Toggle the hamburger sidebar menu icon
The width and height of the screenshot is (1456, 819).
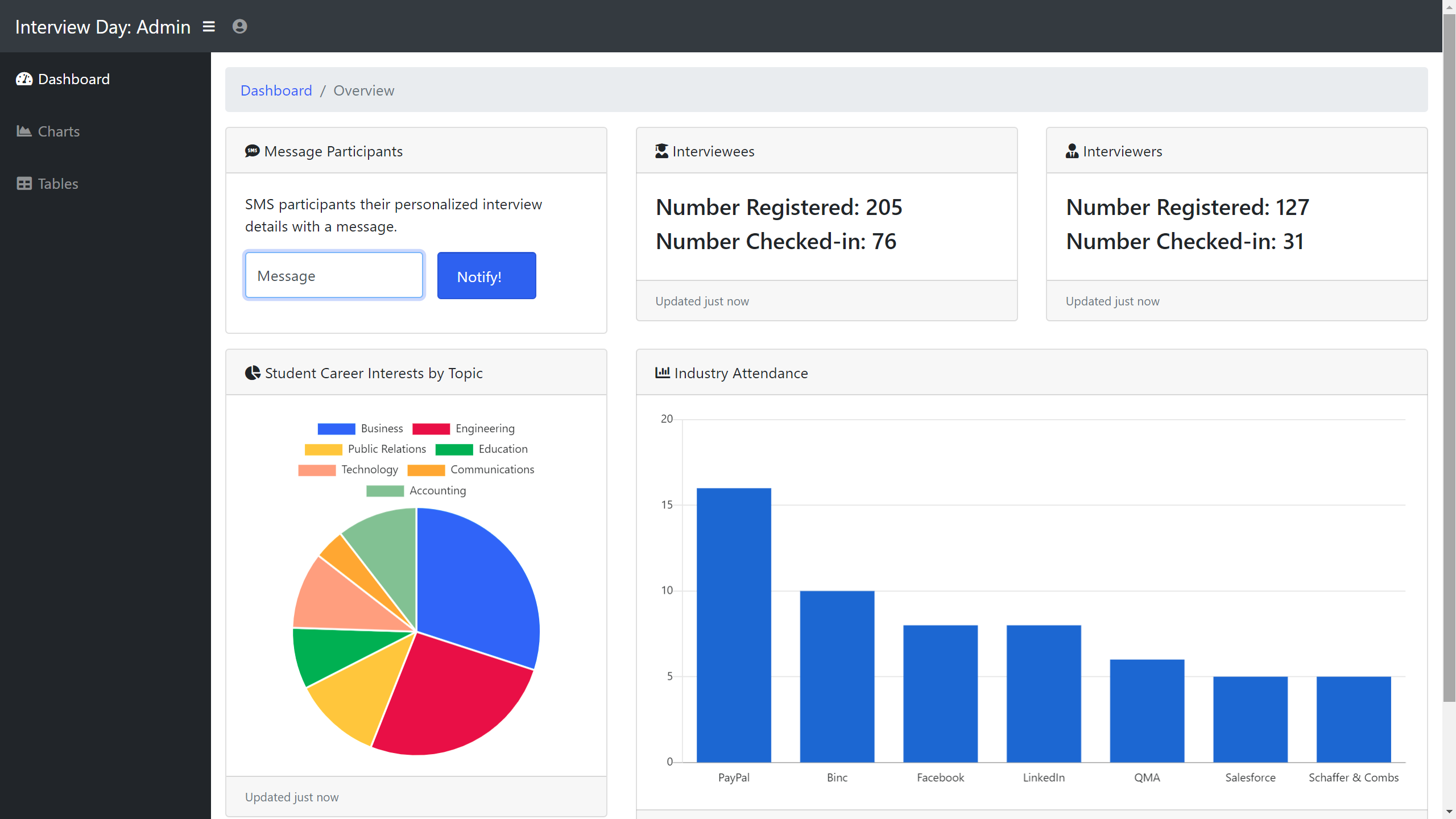pos(209,27)
